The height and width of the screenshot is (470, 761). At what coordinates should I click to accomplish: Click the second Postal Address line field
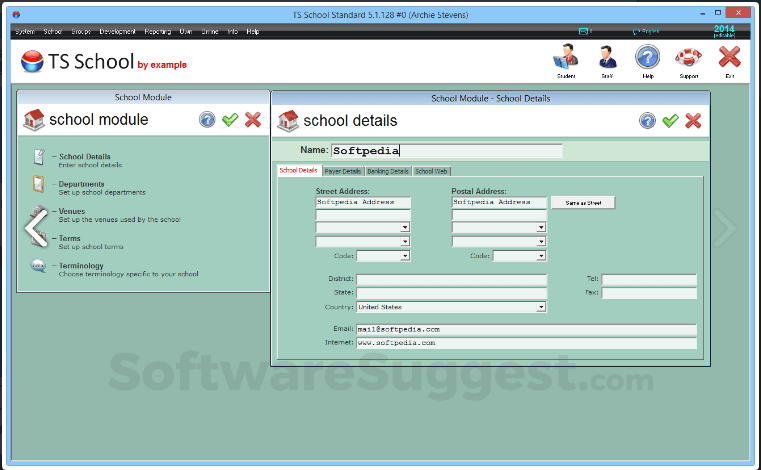pos(499,215)
